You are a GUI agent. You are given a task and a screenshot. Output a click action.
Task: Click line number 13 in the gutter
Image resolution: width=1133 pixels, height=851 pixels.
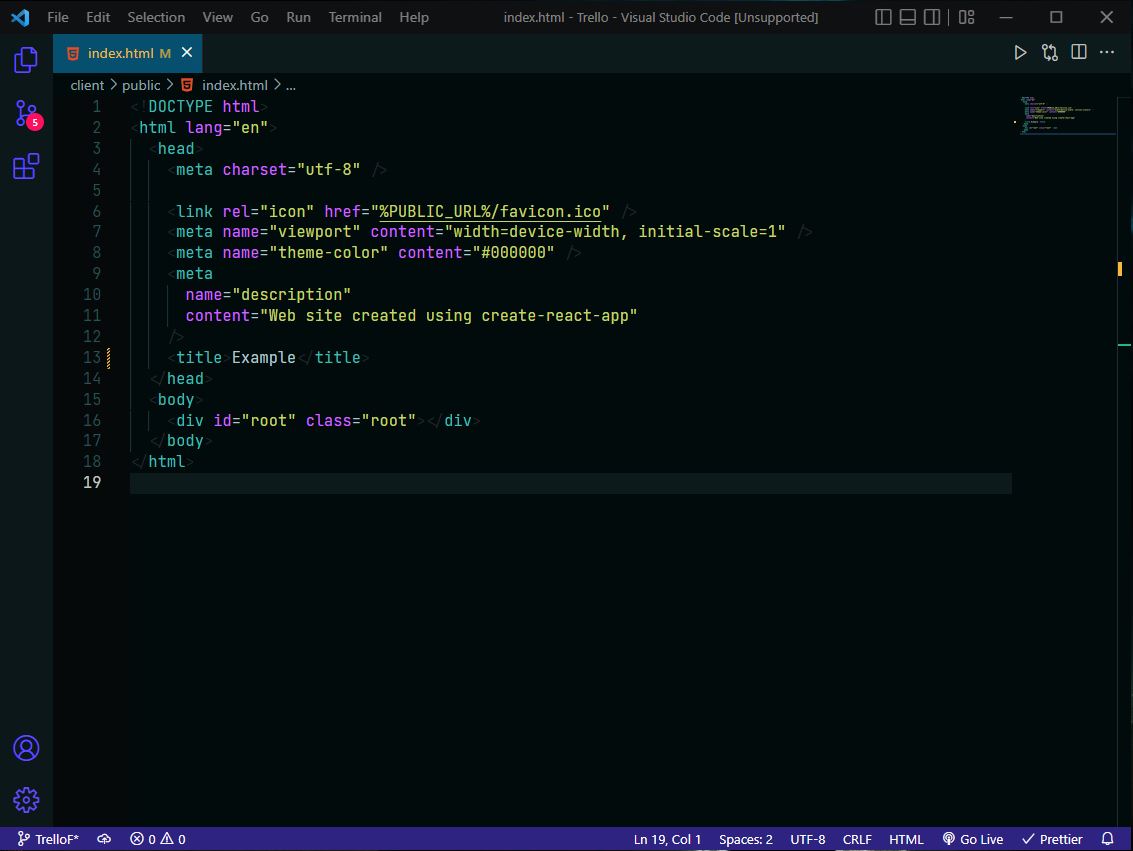pos(92,358)
